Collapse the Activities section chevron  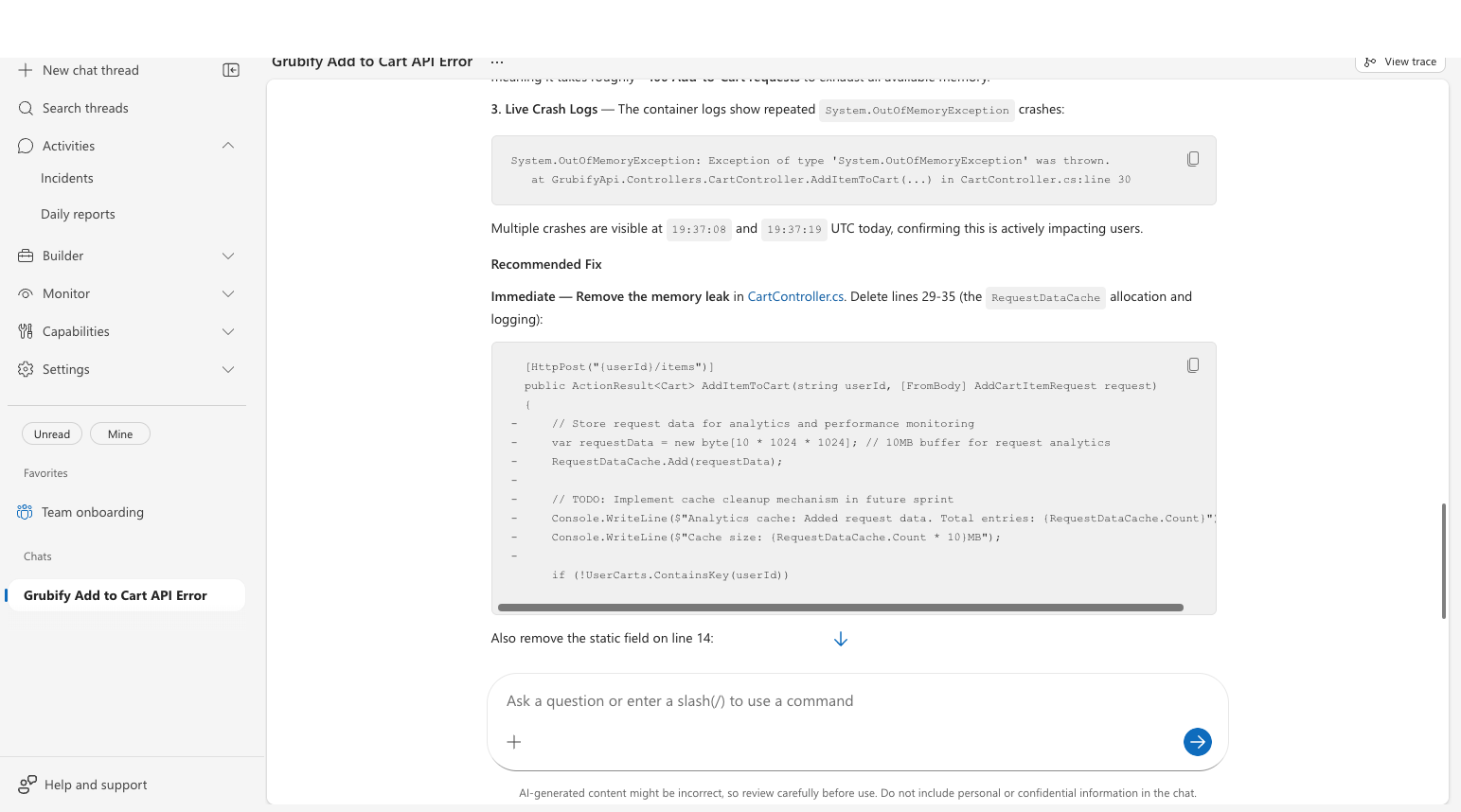tap(228, 146)
